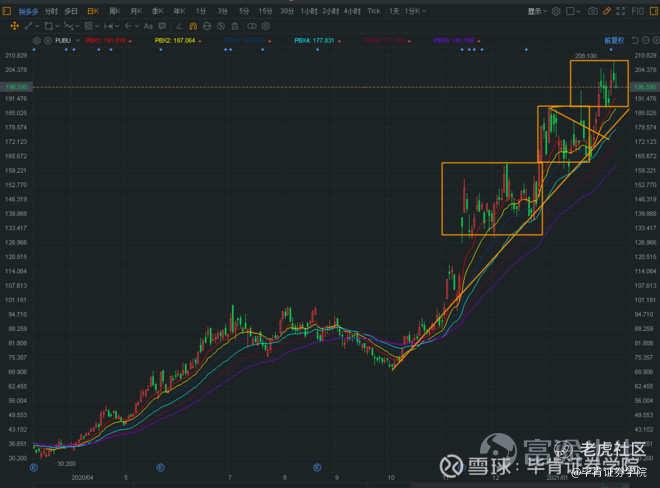Expand the line tool options arrow
Screen dimensions: 660x488
click(x=37, y=27)
